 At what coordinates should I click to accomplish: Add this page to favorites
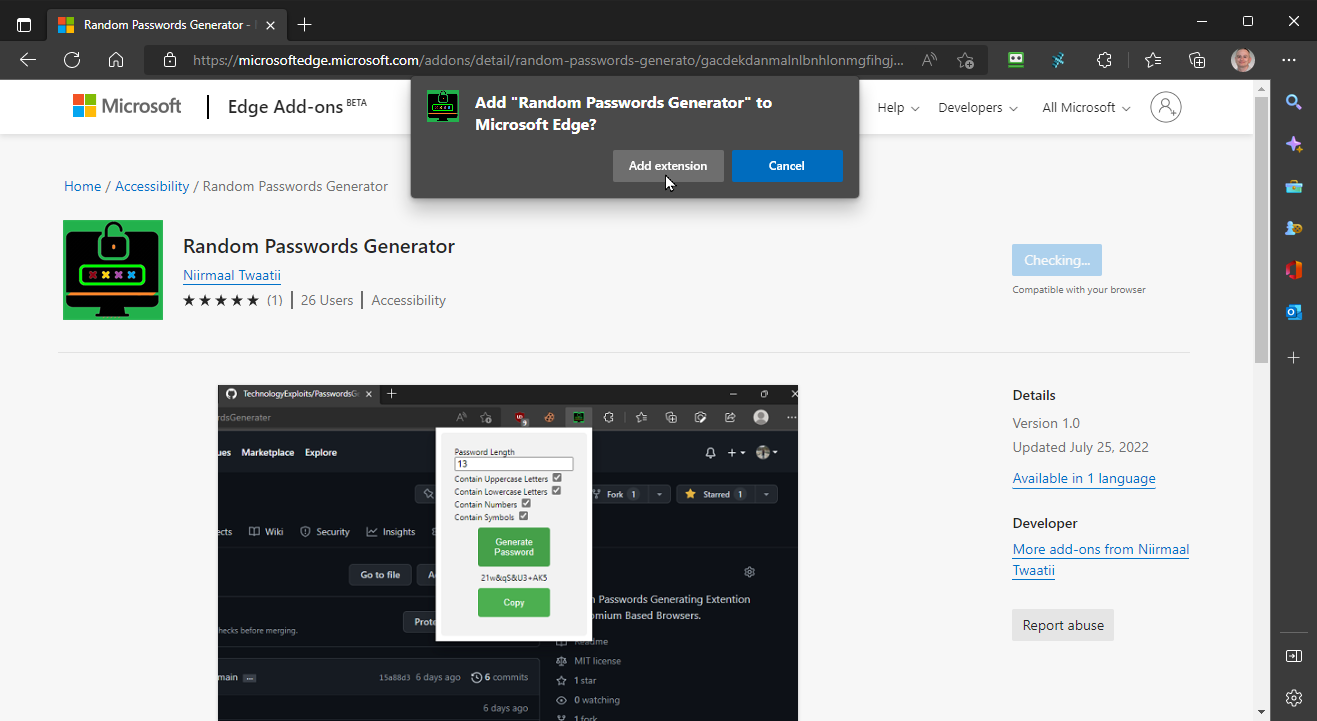coord(965,60)
